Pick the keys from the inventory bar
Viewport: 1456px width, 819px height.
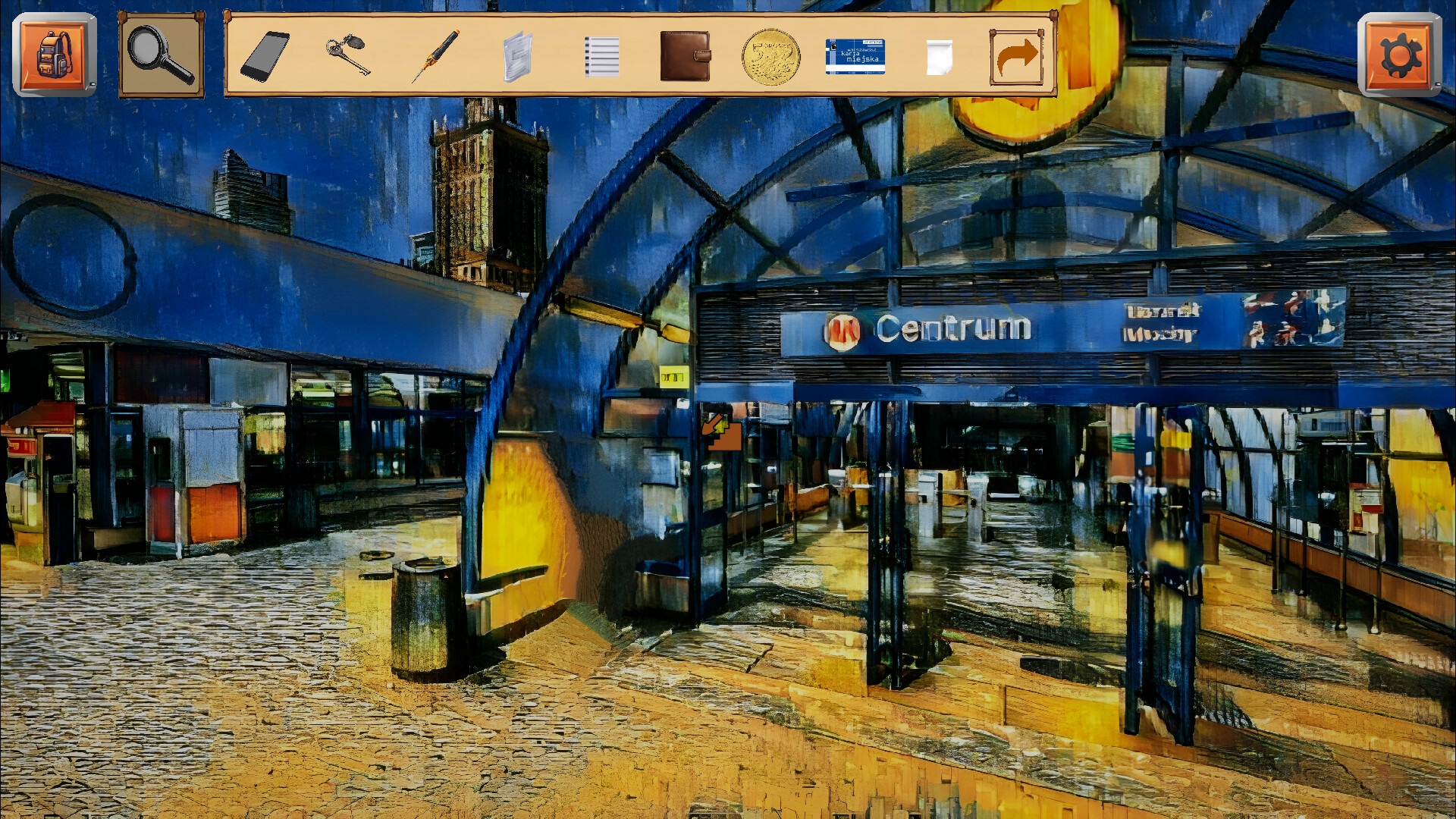tap(348, 55)
